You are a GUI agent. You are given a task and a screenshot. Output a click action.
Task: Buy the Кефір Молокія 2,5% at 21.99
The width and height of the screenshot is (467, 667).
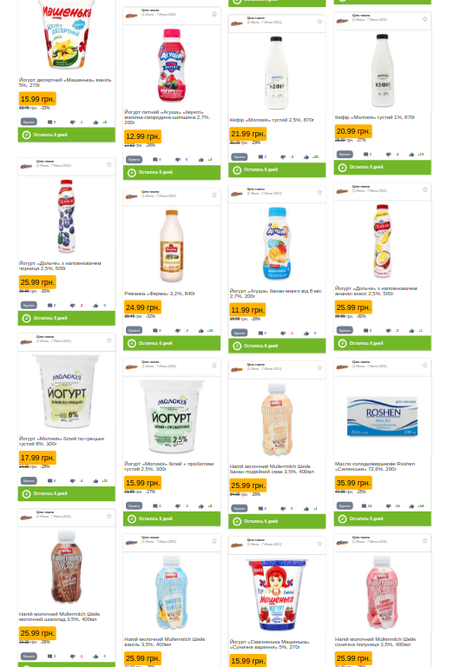[x=239, y=157]
